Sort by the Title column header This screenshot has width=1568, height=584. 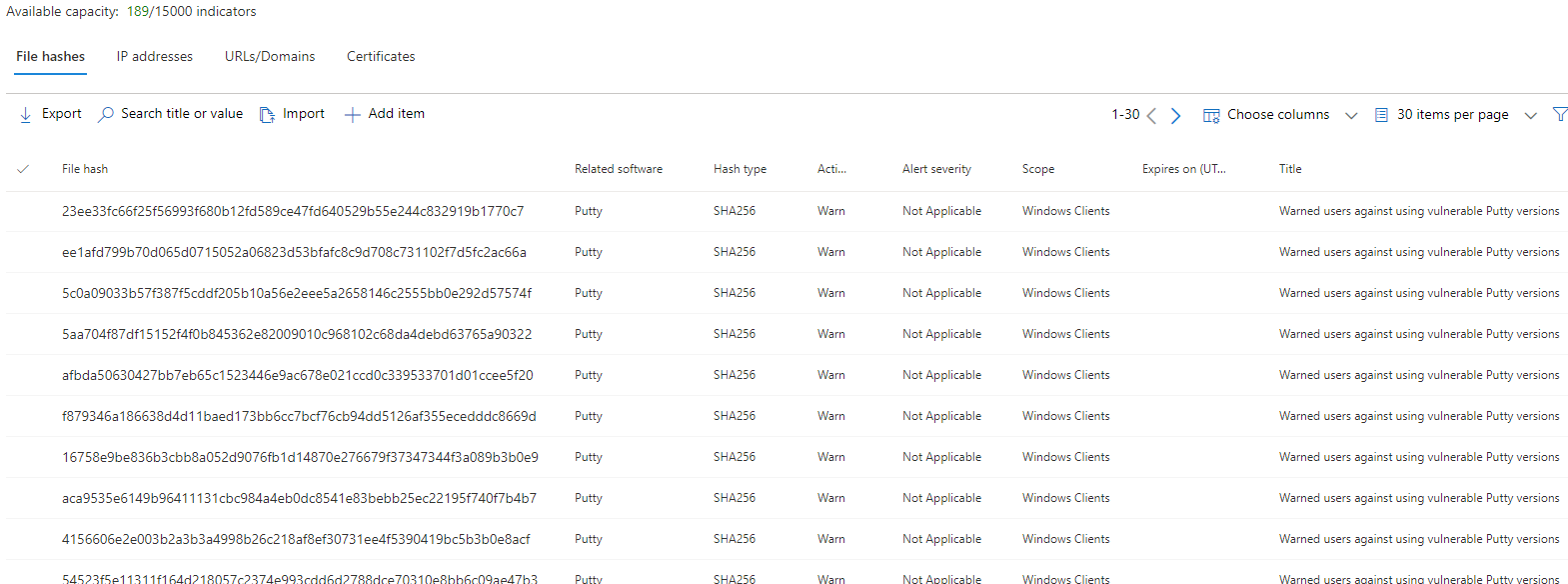point(1290,169)
